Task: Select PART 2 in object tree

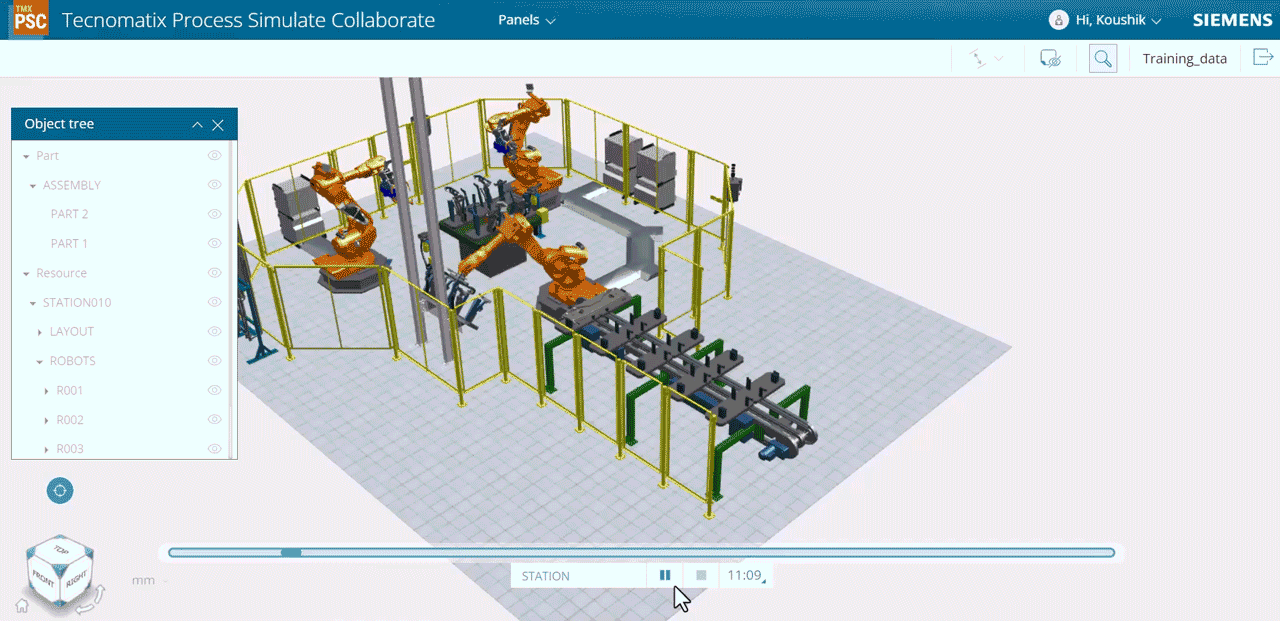Action: pos(70,214)
